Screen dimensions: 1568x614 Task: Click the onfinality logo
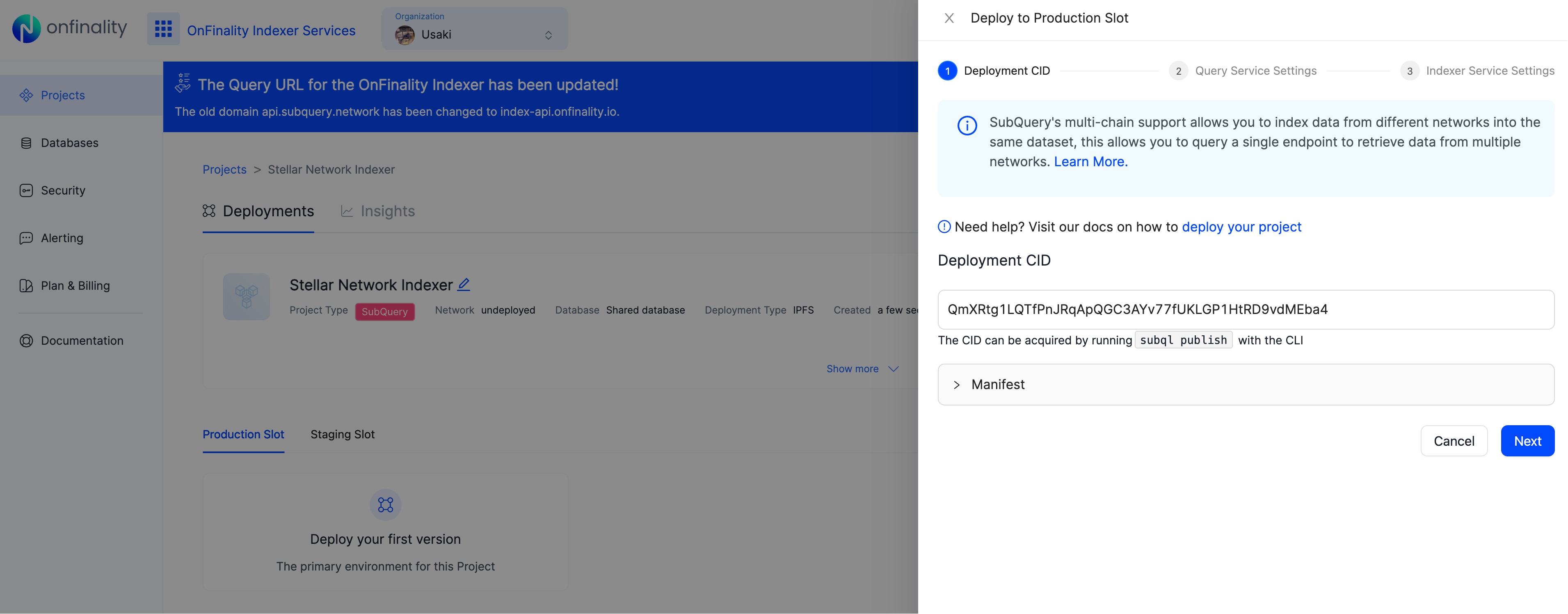pos(70,28)
